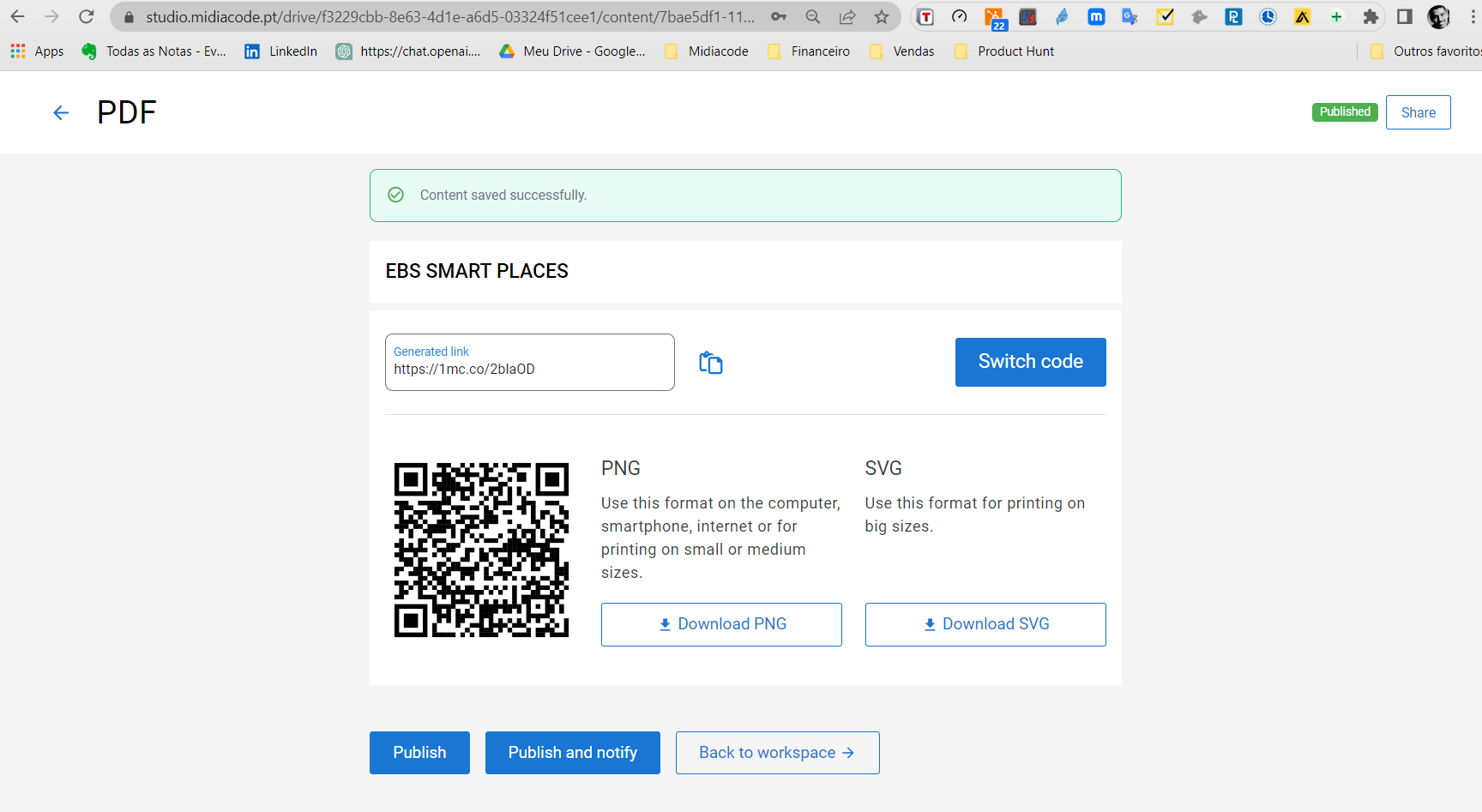1482x812 pixels.
Task: Open the Financeiro bookmarks folder
Action: (809, 51)
